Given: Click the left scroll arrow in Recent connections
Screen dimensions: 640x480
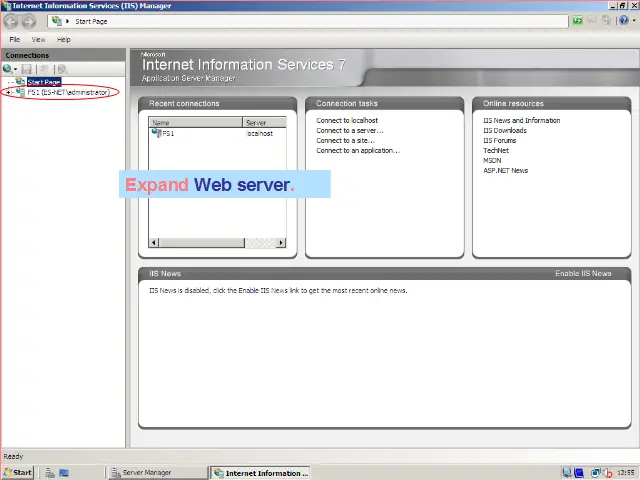Looking at the screenshot, I should point(153,243).
